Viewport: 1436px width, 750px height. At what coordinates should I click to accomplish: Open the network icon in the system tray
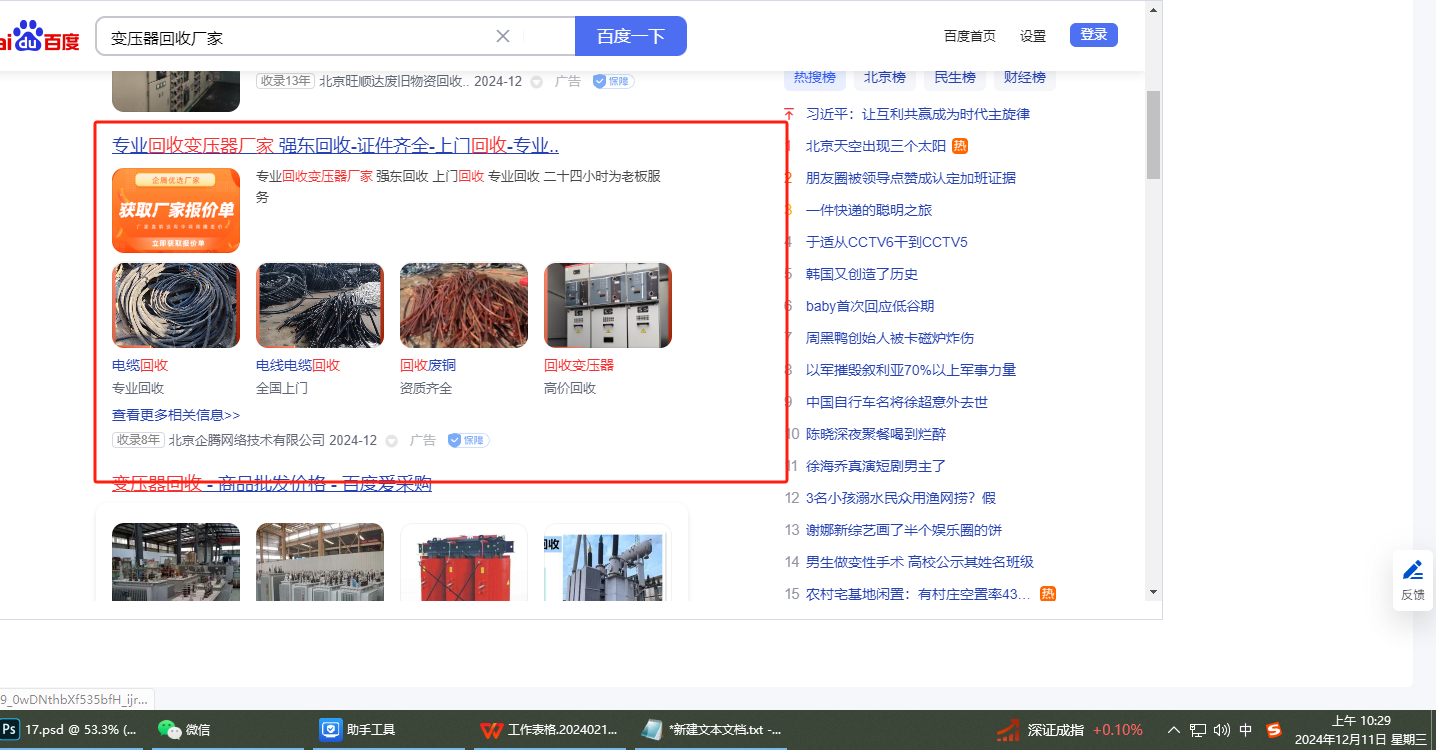[x=1198, y=730]
